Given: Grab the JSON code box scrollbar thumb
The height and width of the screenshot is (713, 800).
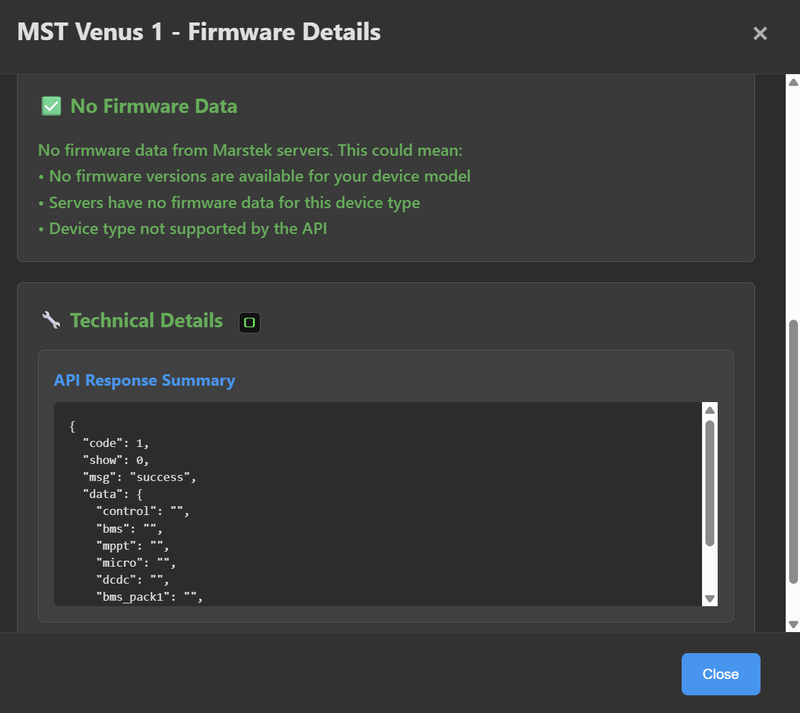Looking at the screenshot, I should 710,480.
